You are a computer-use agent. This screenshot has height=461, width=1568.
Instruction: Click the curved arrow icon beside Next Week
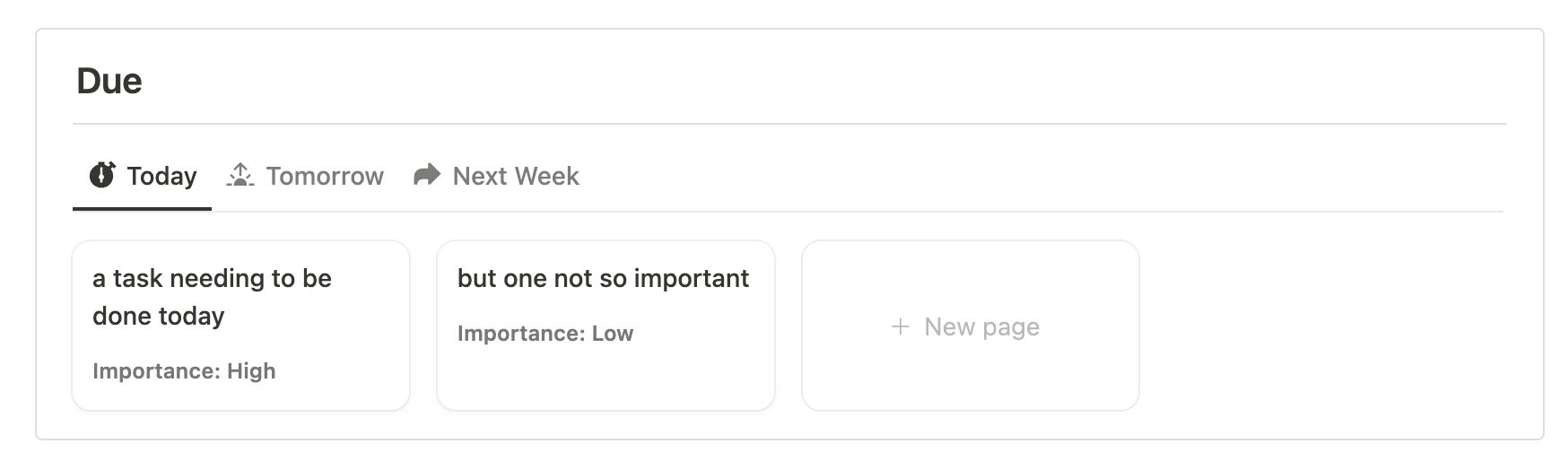(427, 175)
